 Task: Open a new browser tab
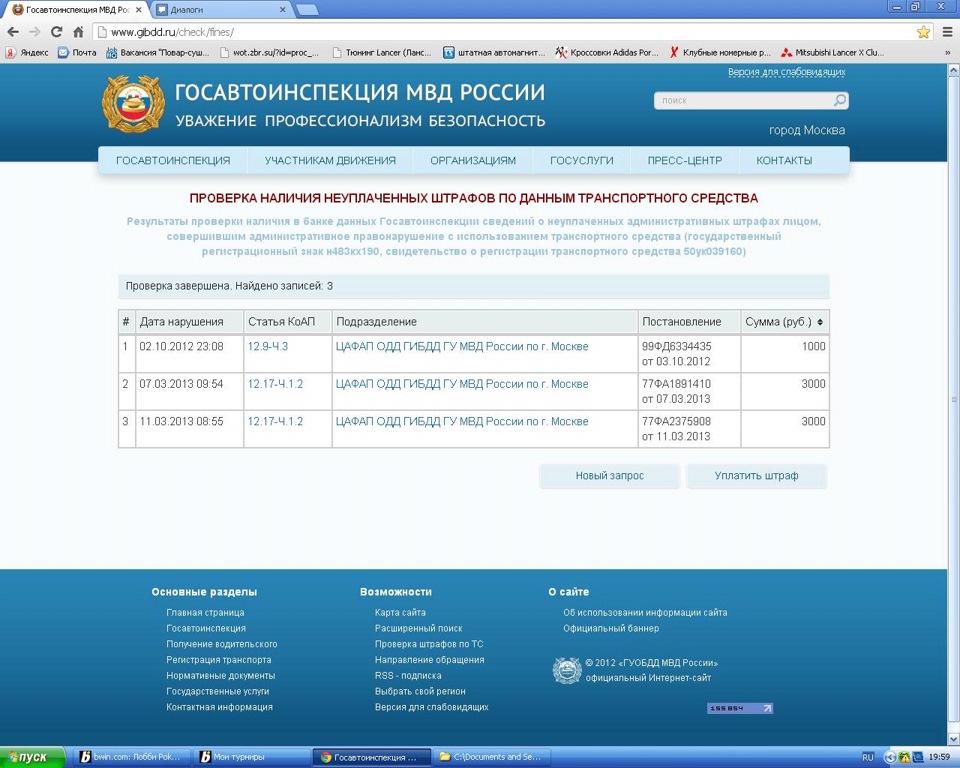tap(306, 10)
